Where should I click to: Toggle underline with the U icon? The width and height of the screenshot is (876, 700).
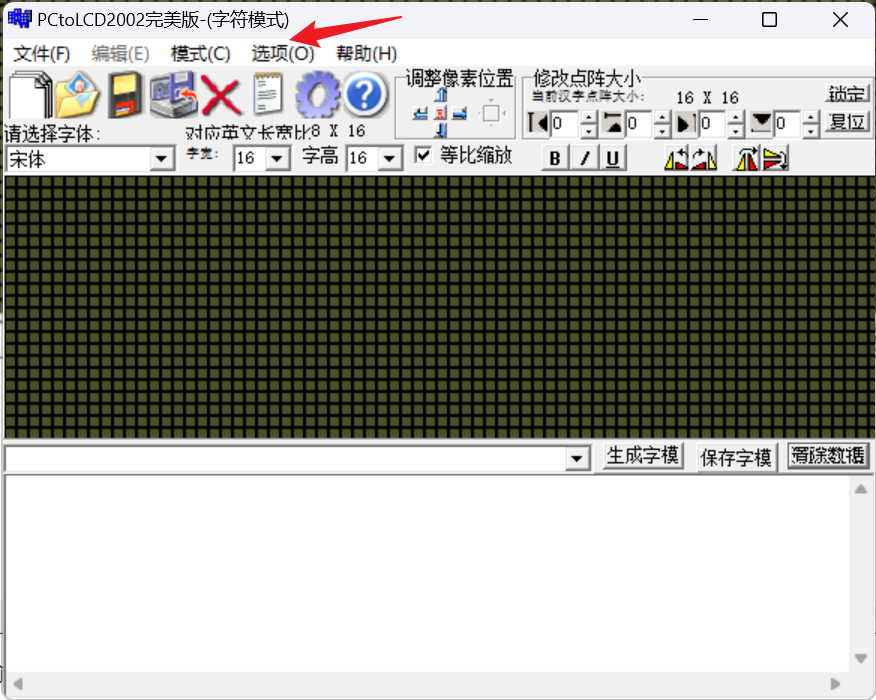tap(613, 158)
